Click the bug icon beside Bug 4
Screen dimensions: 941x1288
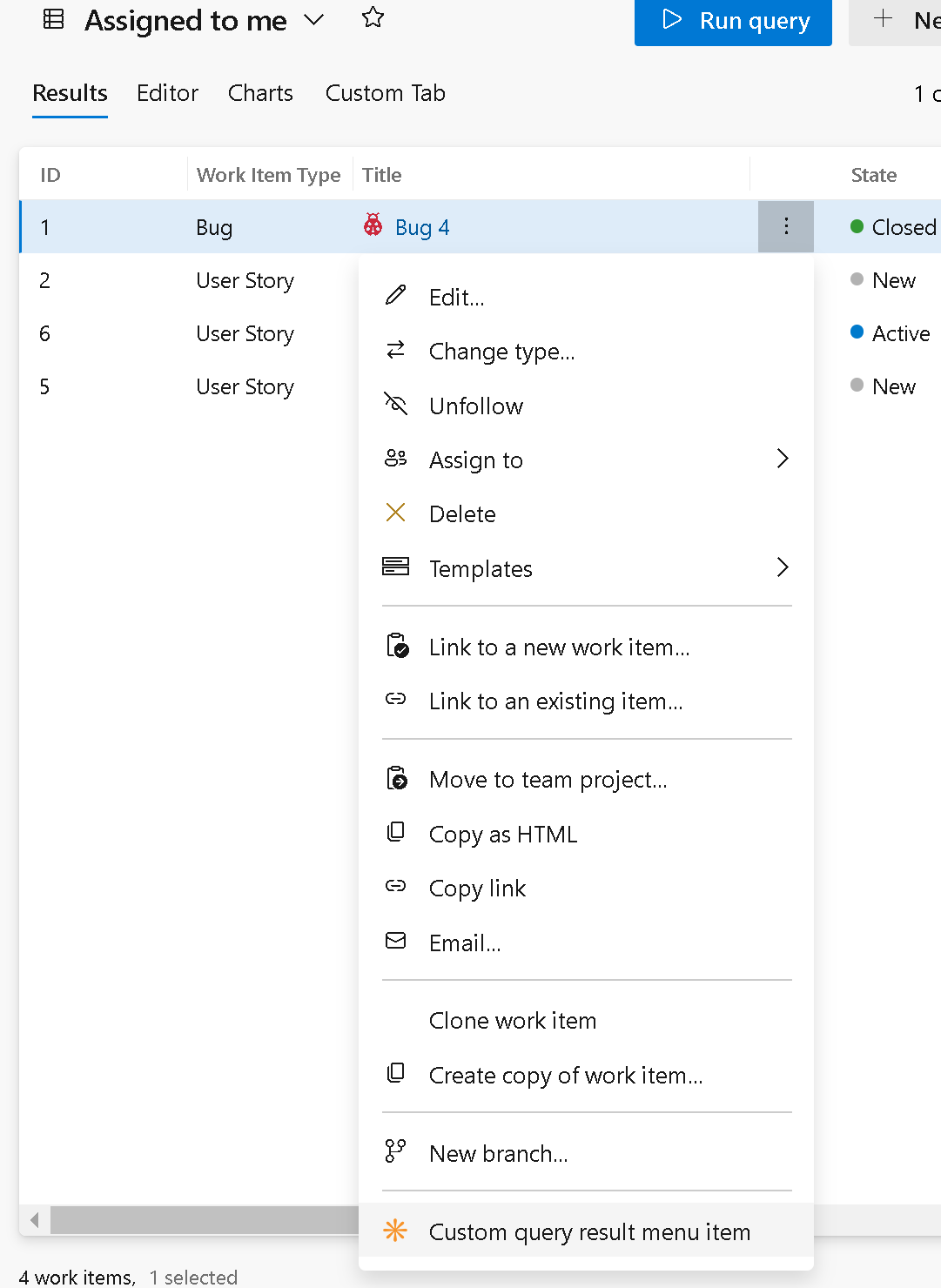372,225
